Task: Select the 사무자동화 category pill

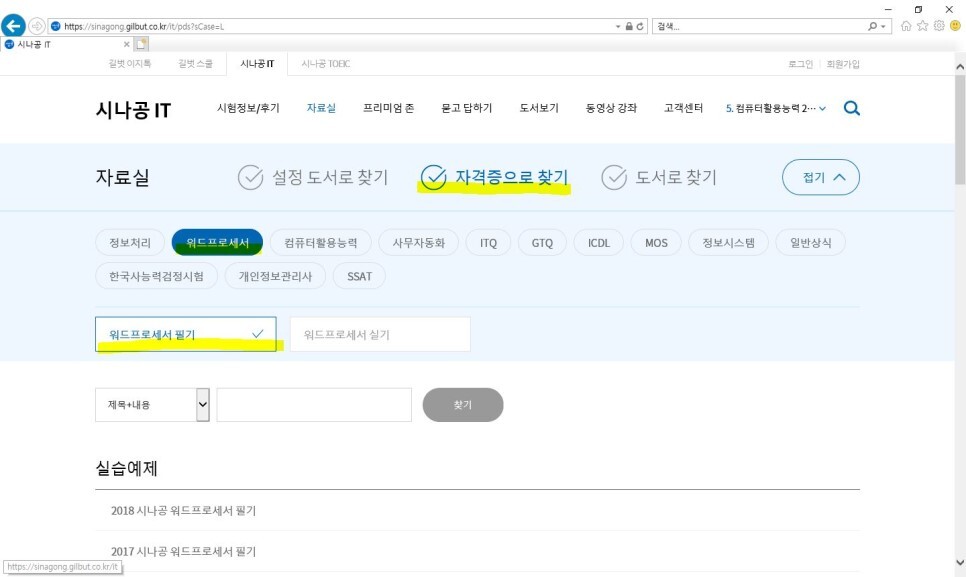Action: [x=419, y=243]
